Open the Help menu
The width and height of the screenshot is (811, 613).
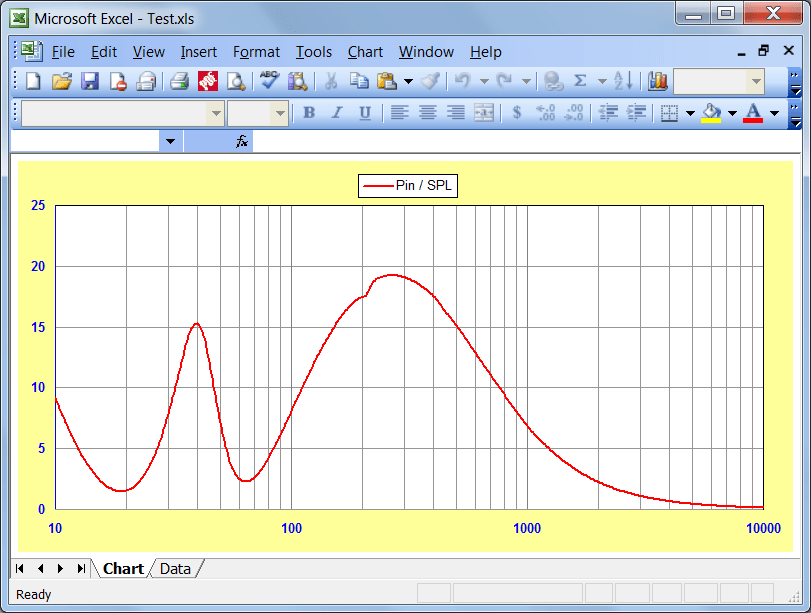click(x=486, y=52)
